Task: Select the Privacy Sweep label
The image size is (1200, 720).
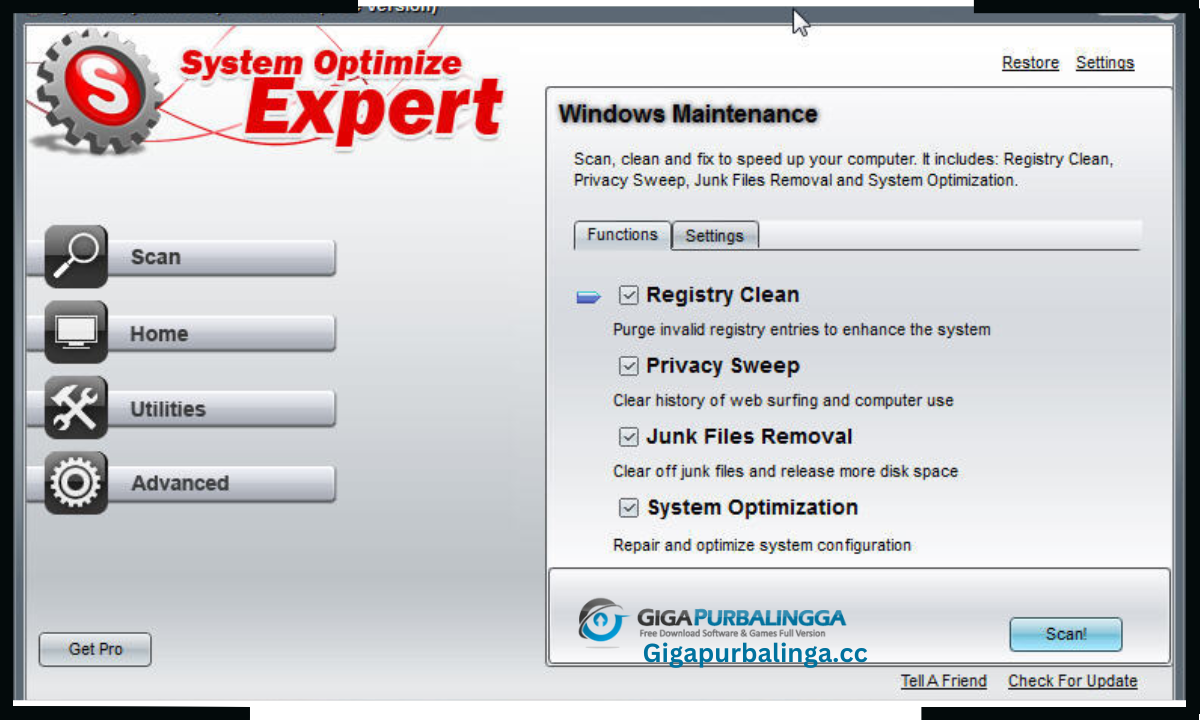Action: (x=723, y=366)
